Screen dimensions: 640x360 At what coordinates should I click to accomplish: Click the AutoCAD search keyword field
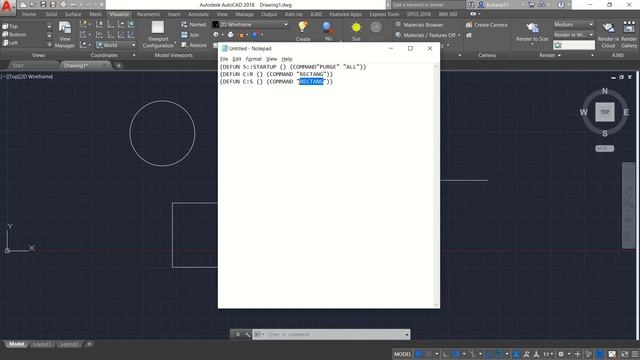429,5
